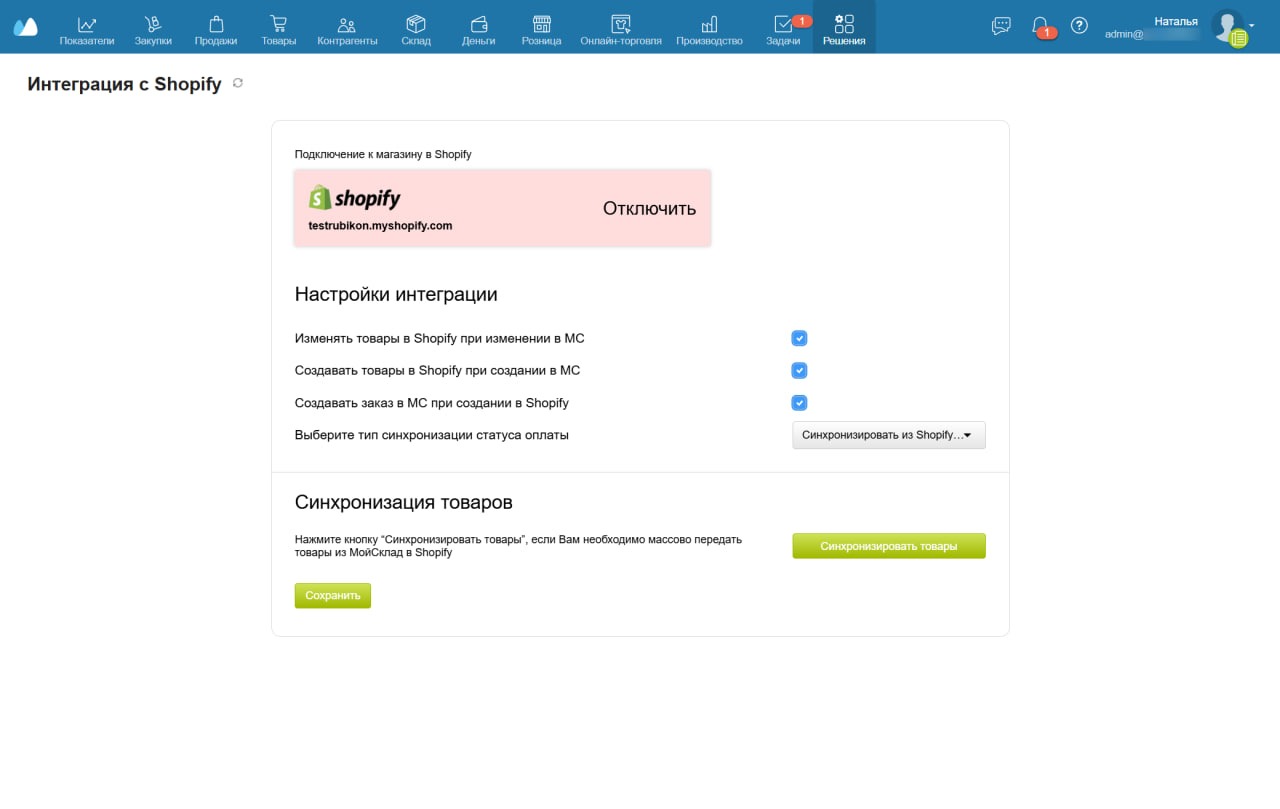Open the Закупки section
This screenshot has height=809, width=1280.
(x=153, y=31)
